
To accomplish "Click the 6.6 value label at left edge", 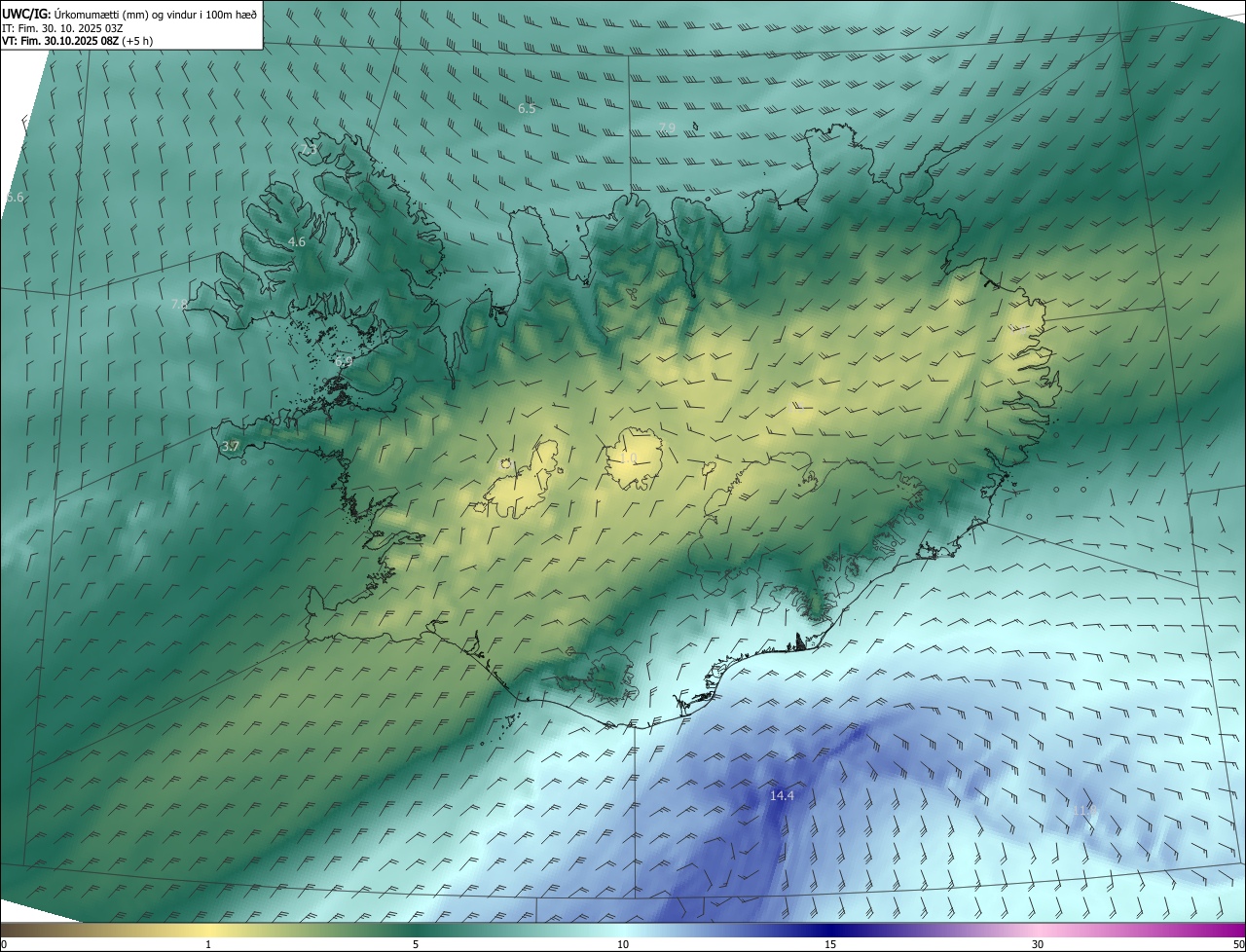I will click(x=15, y=197).
